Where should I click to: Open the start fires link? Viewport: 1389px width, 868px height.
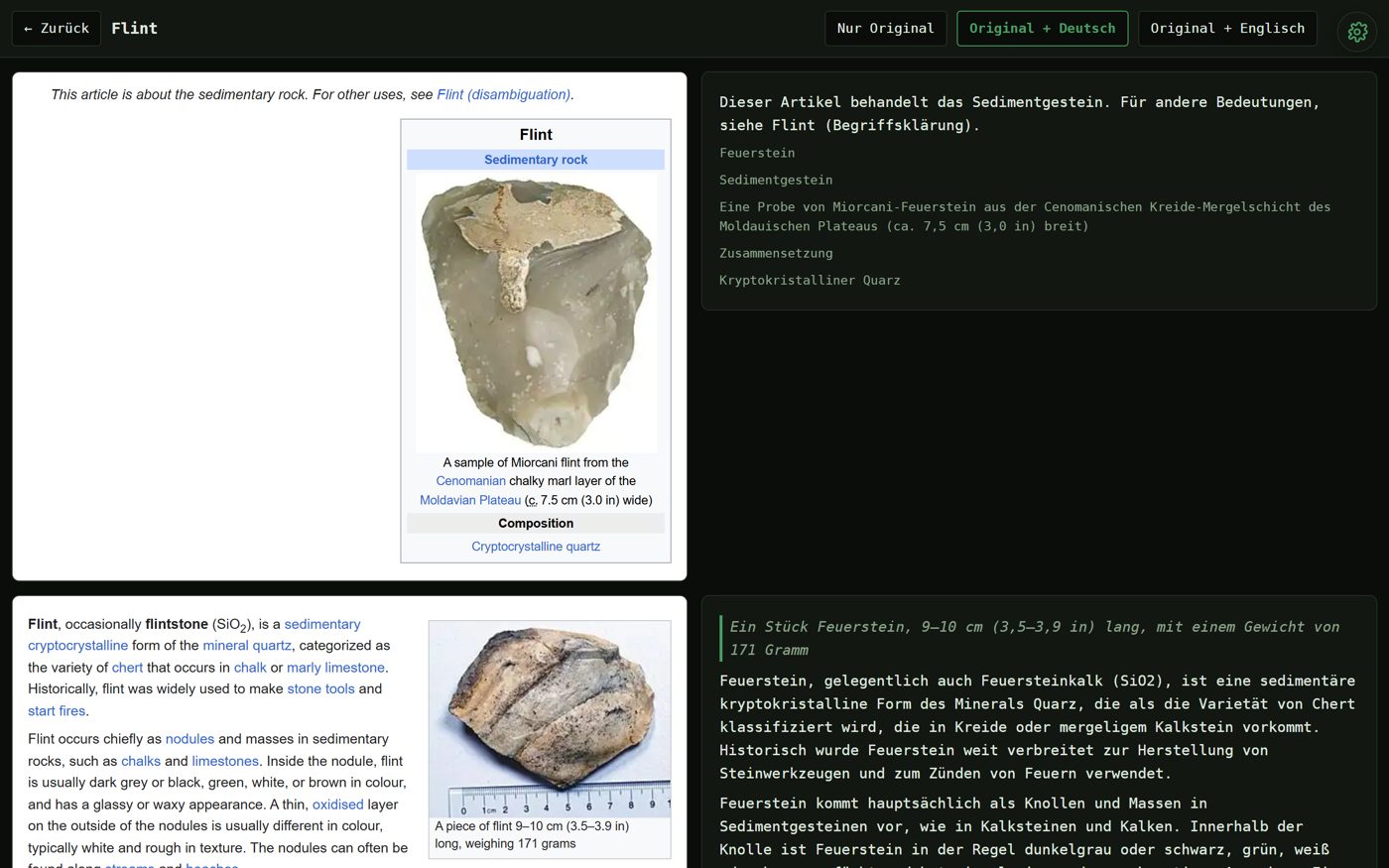pyautogui.click(x=57, y=711)
